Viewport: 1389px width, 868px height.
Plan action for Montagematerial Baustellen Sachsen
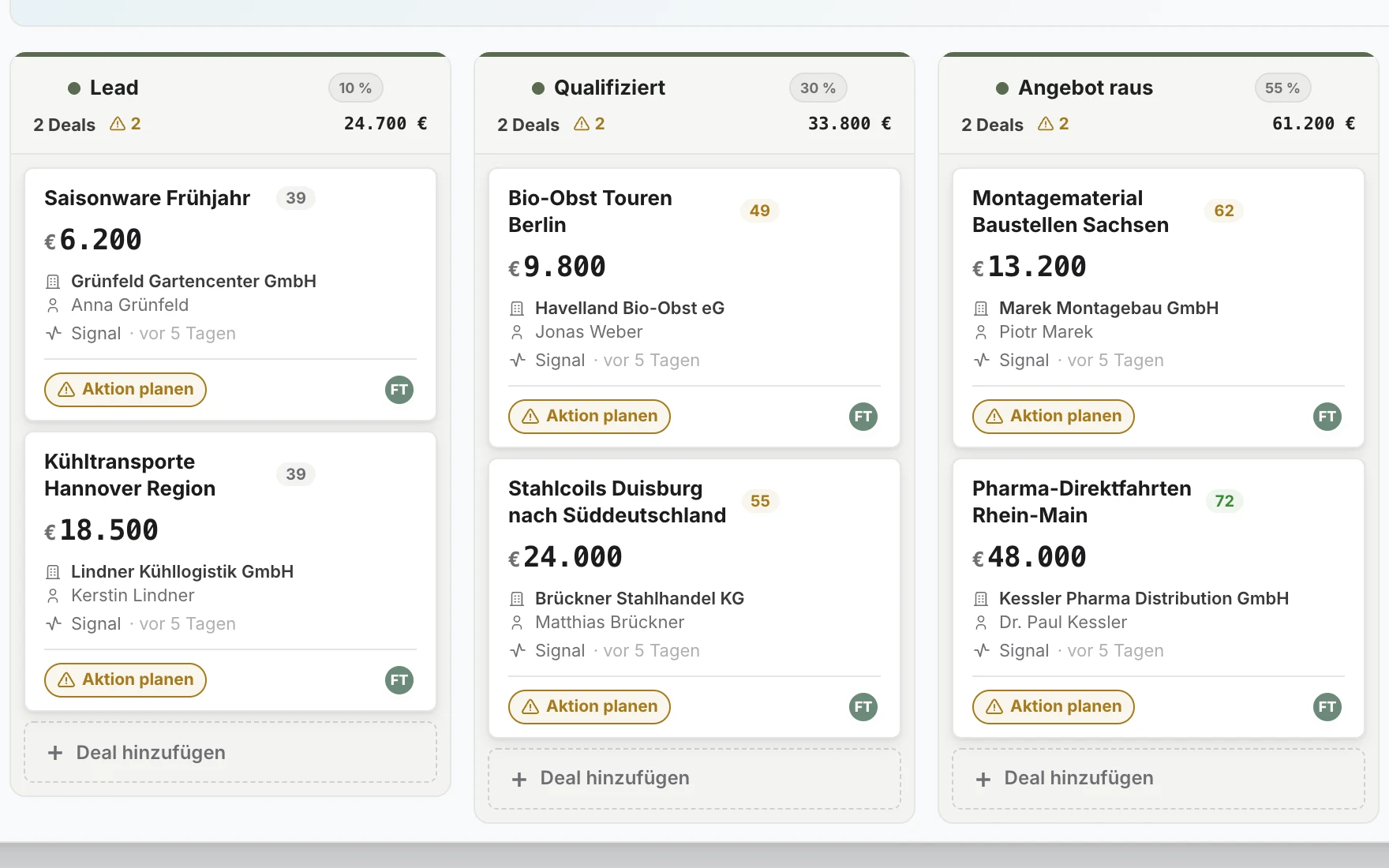coord(1054,417)
